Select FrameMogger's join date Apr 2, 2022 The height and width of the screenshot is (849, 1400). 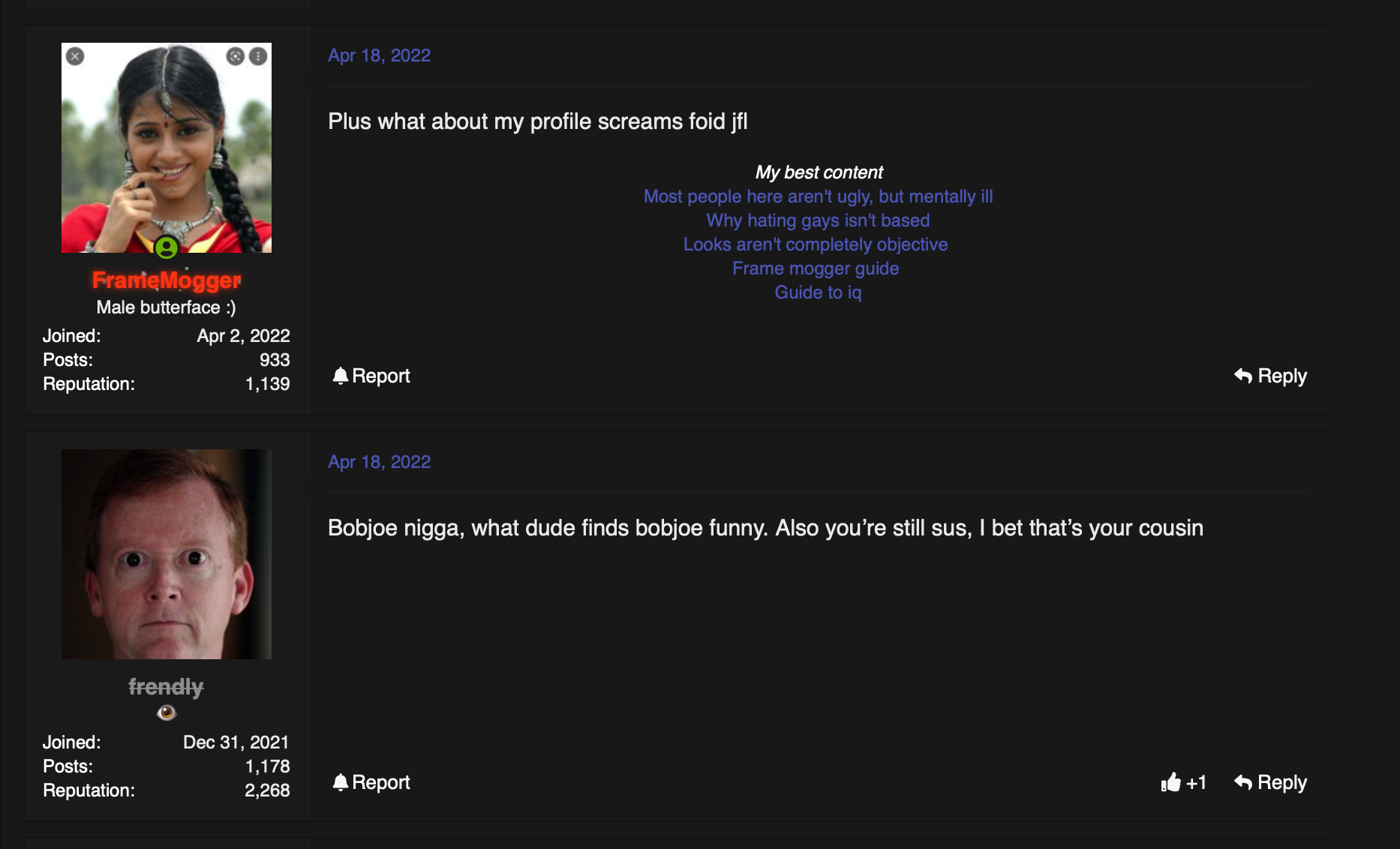243,336
